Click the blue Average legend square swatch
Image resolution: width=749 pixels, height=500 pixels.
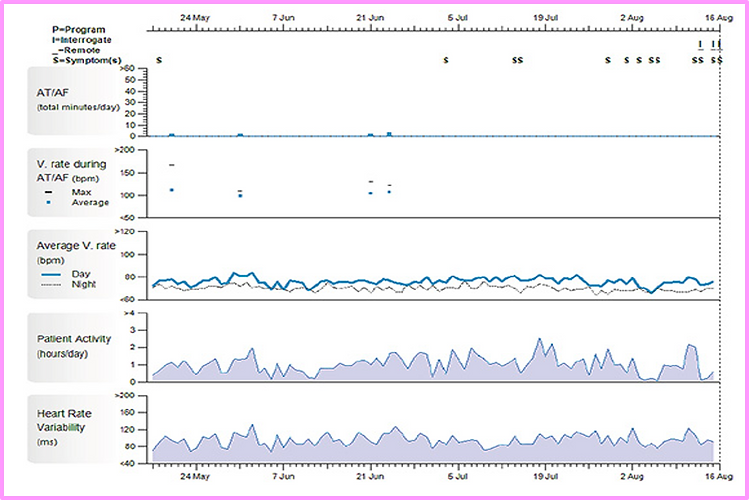coord(48,202)
